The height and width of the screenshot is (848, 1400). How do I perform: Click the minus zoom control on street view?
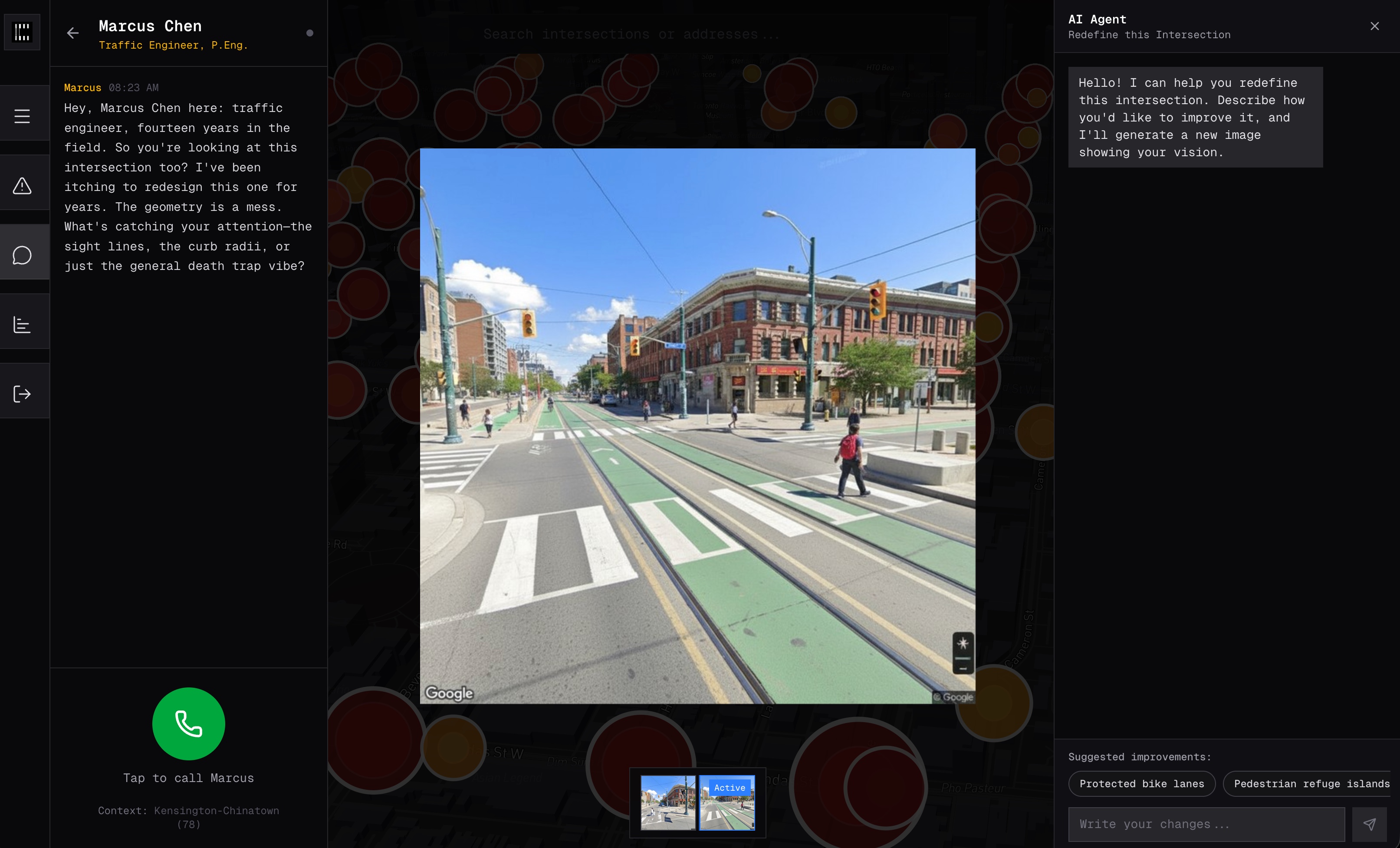(x=963, y=668)
